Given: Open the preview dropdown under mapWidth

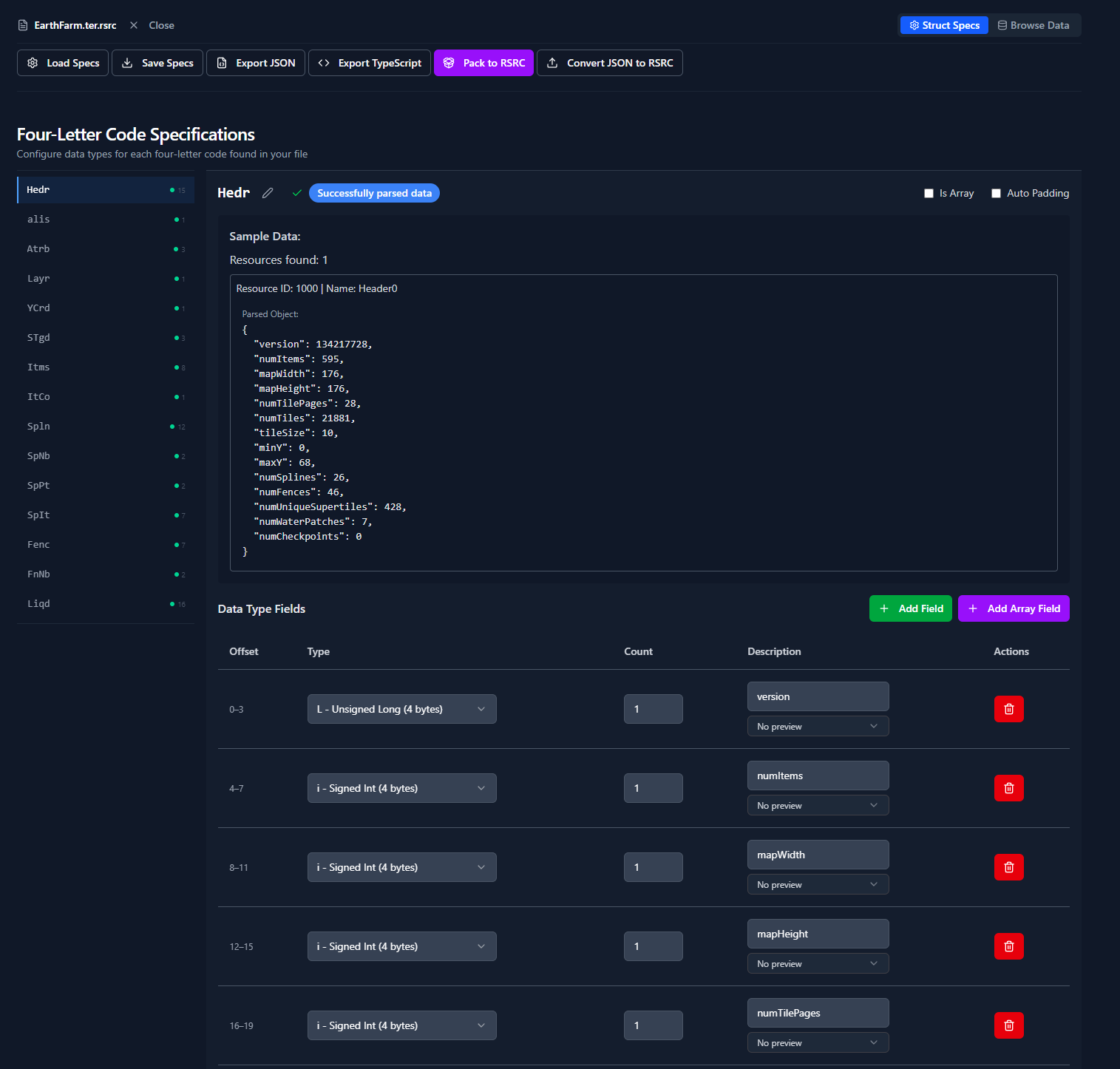Looking at the screenshot, I should click(x=818, y=884).
